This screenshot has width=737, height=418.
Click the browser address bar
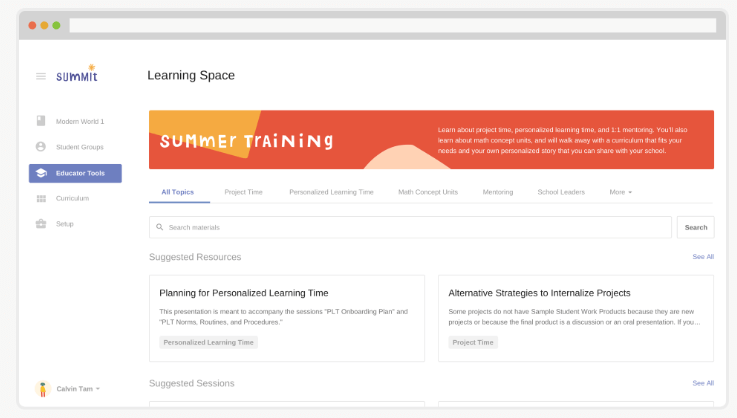pos(393,25)
